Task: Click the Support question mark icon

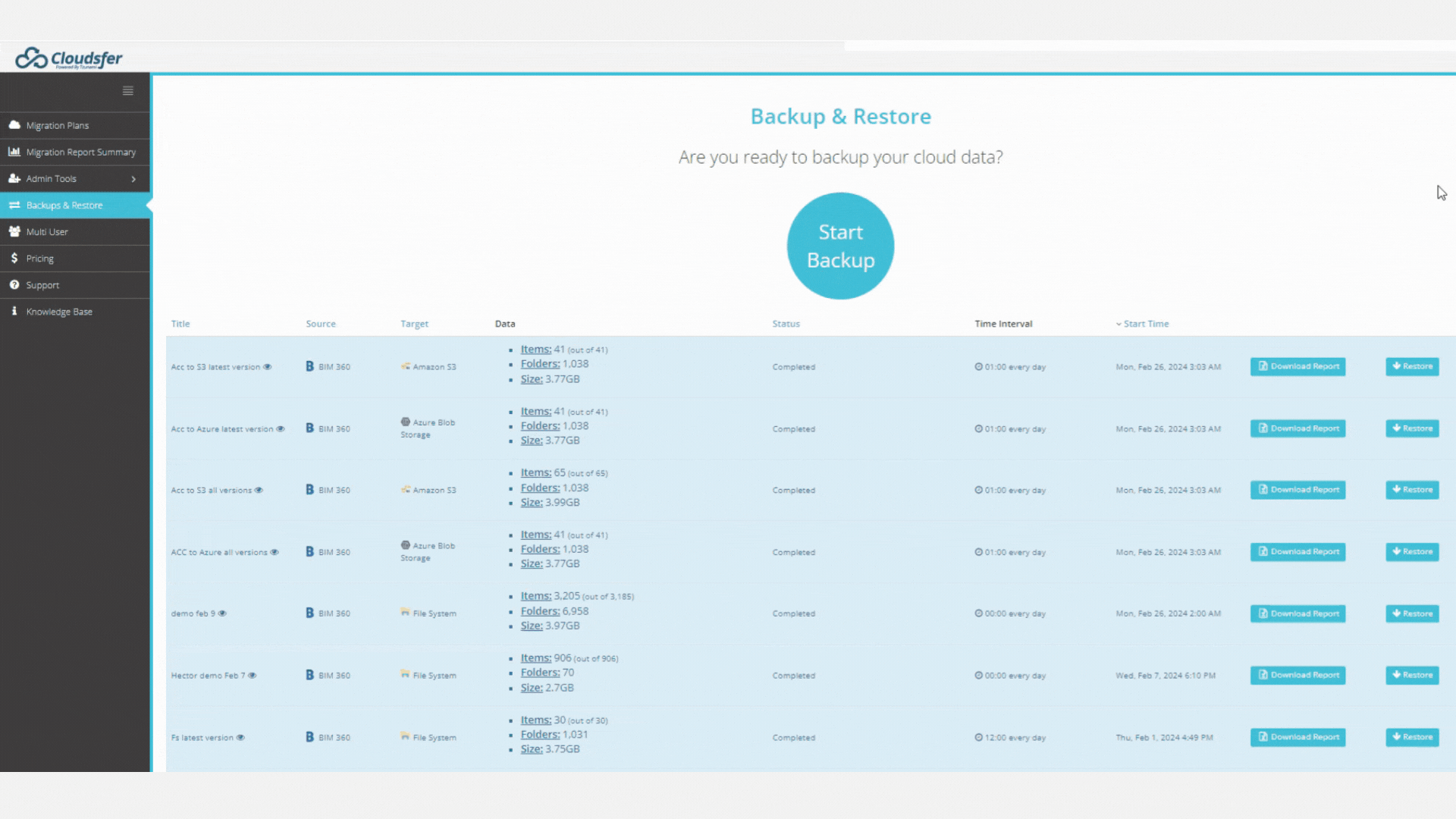Action: point(14,285)
